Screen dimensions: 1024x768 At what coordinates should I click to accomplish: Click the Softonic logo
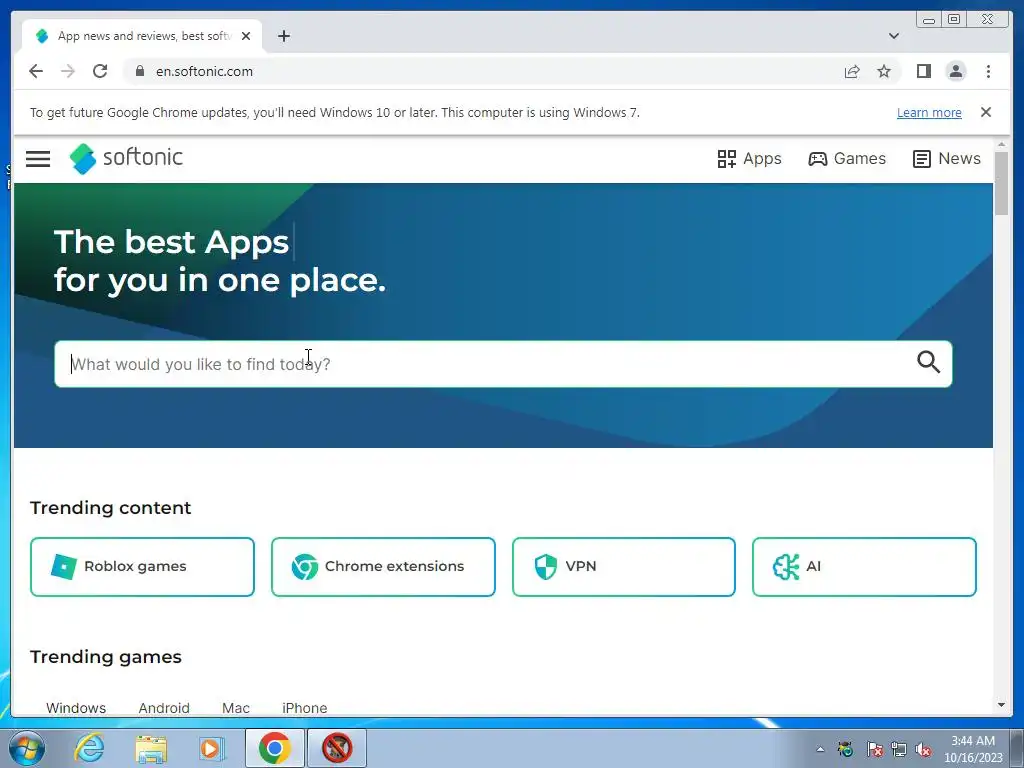pyautogui.click(x=126, y=159)
